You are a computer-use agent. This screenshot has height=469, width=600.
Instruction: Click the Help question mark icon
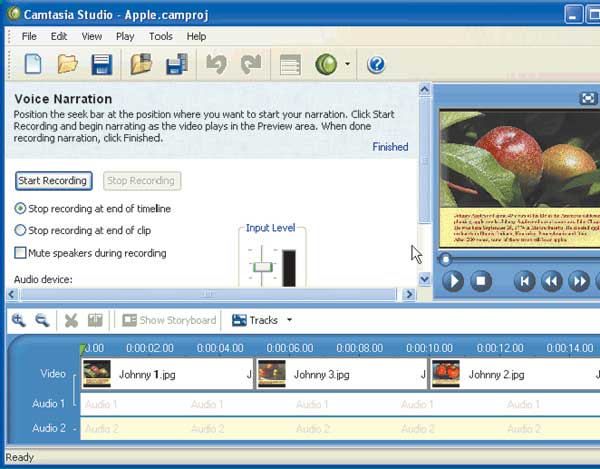pyautogui.click(x=376, y=65)
